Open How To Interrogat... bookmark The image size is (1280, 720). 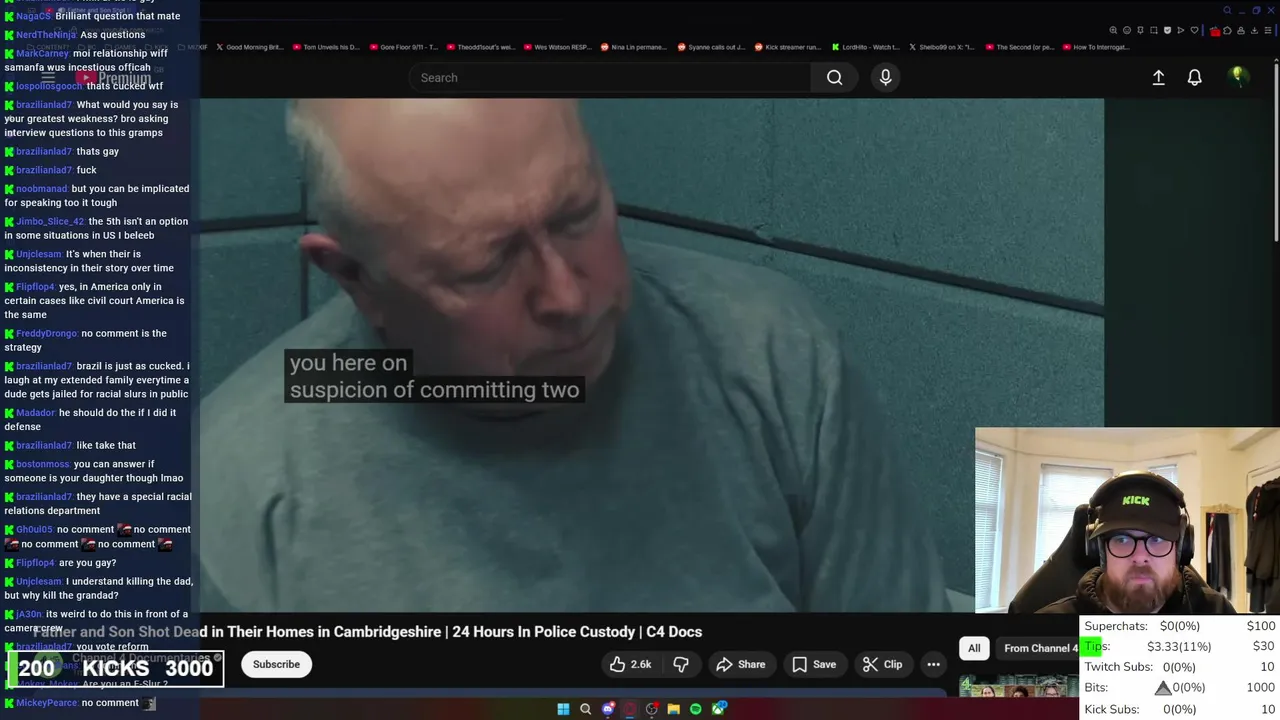[x=1096, y=47]
